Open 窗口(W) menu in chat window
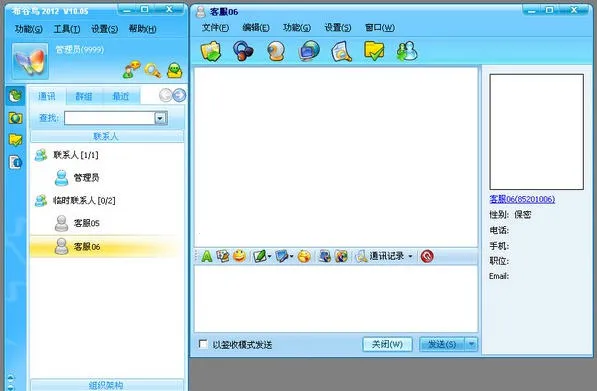The height and width of the screenshot is (391, 597). tap(380, 27)
